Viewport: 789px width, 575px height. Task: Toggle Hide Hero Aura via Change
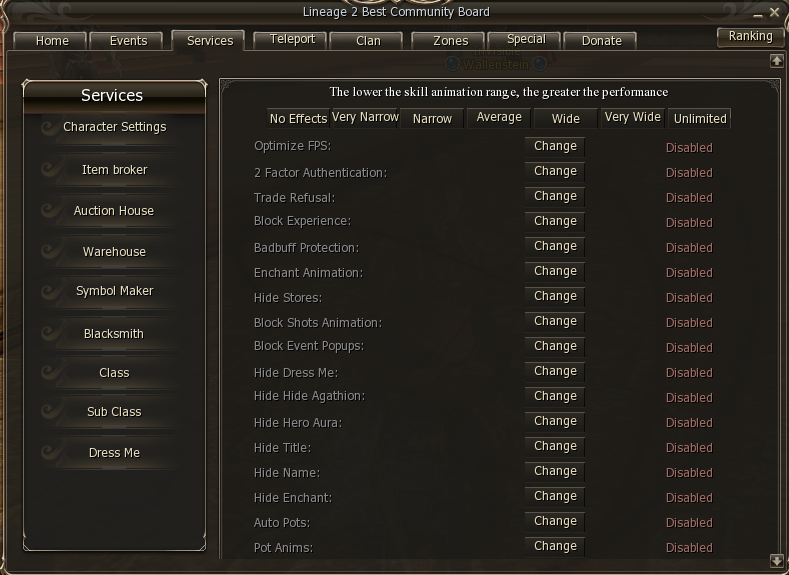point(555,421)
